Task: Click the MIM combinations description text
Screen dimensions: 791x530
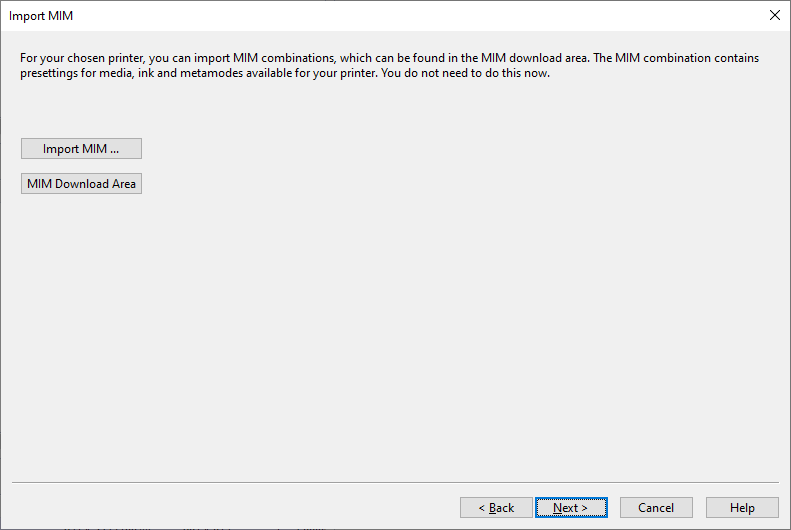Action: [389, 65]
